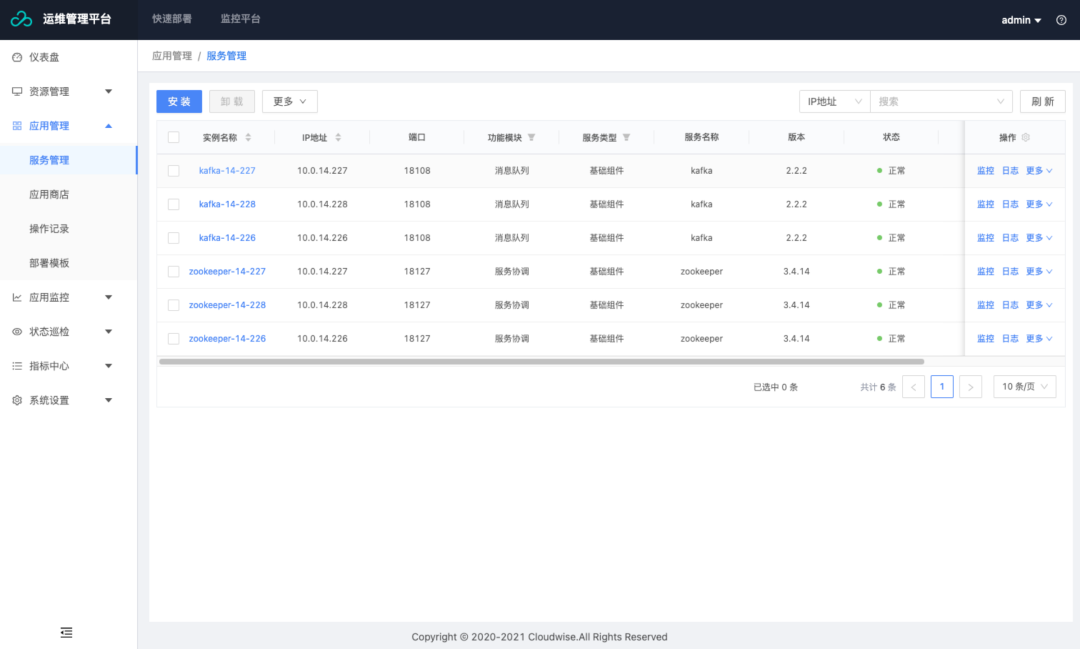Check the kafka-14-228 row checkbox
Screen dimensions: 1080x649
(174, 205)
